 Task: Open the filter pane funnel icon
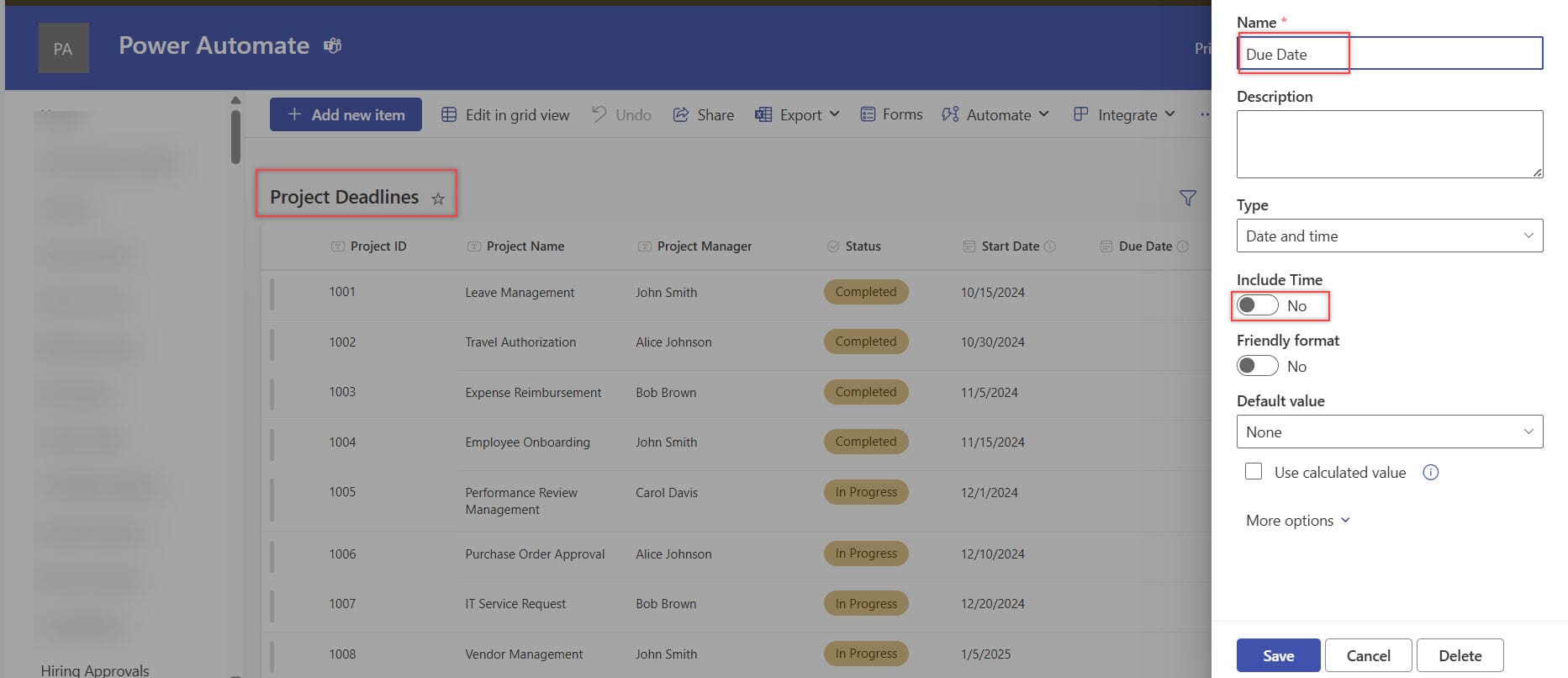tap(1188, 198)
